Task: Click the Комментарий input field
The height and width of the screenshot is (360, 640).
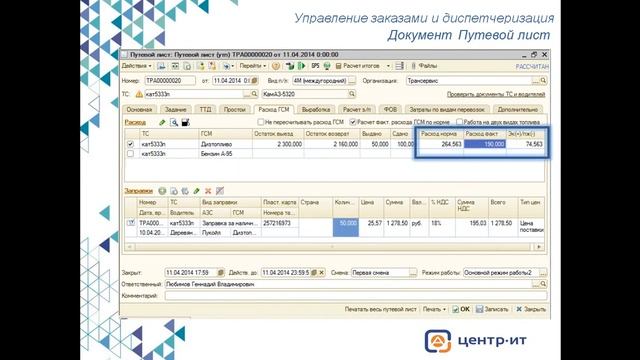Action: [356, 296]
